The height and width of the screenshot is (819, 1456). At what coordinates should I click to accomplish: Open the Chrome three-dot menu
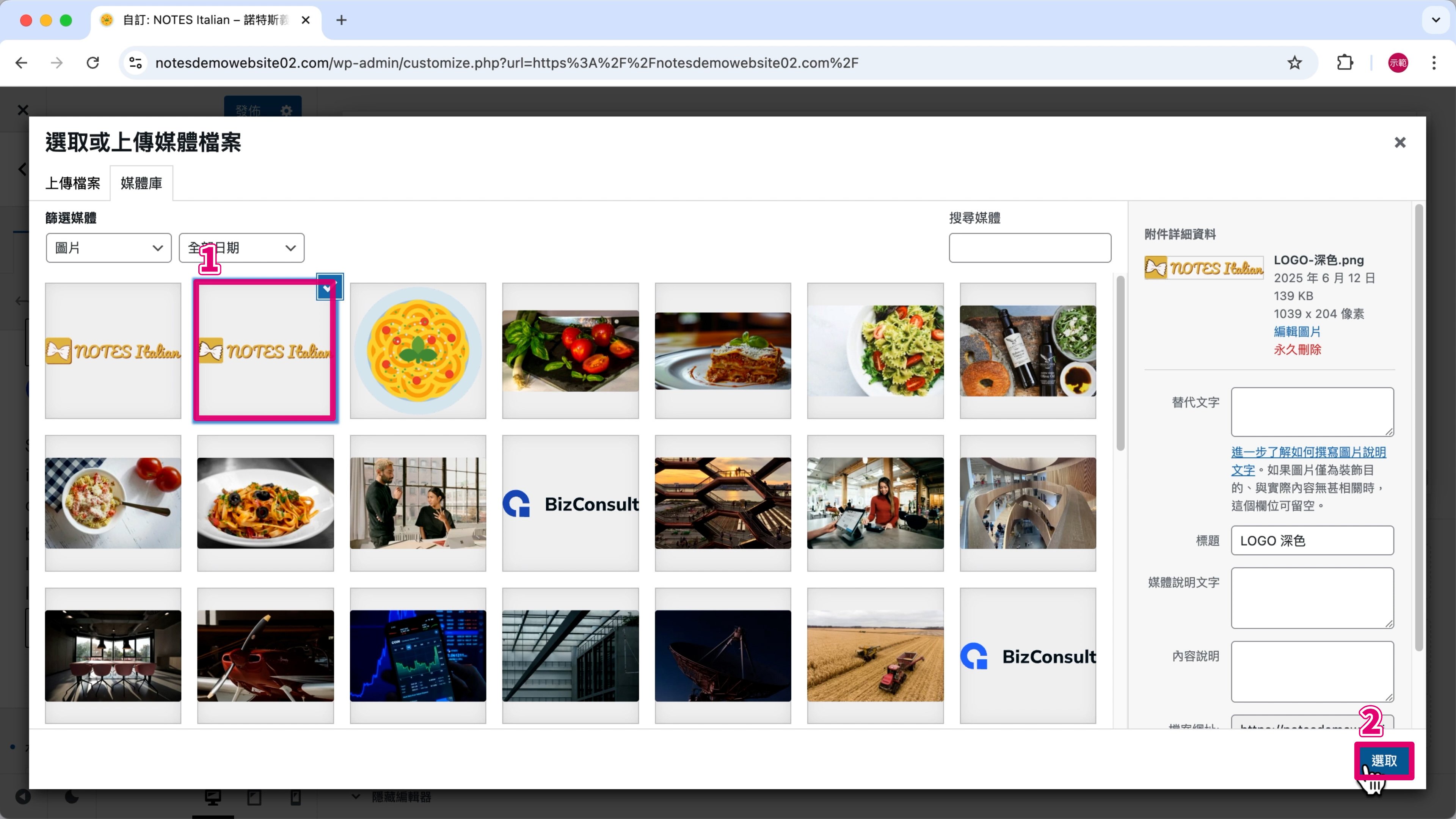pos(1434,63)
